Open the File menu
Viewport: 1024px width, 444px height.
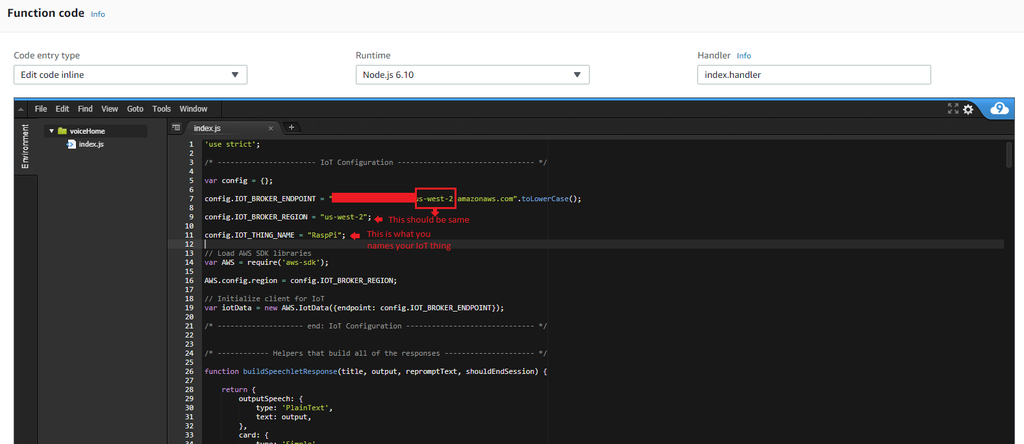(41, 109)
